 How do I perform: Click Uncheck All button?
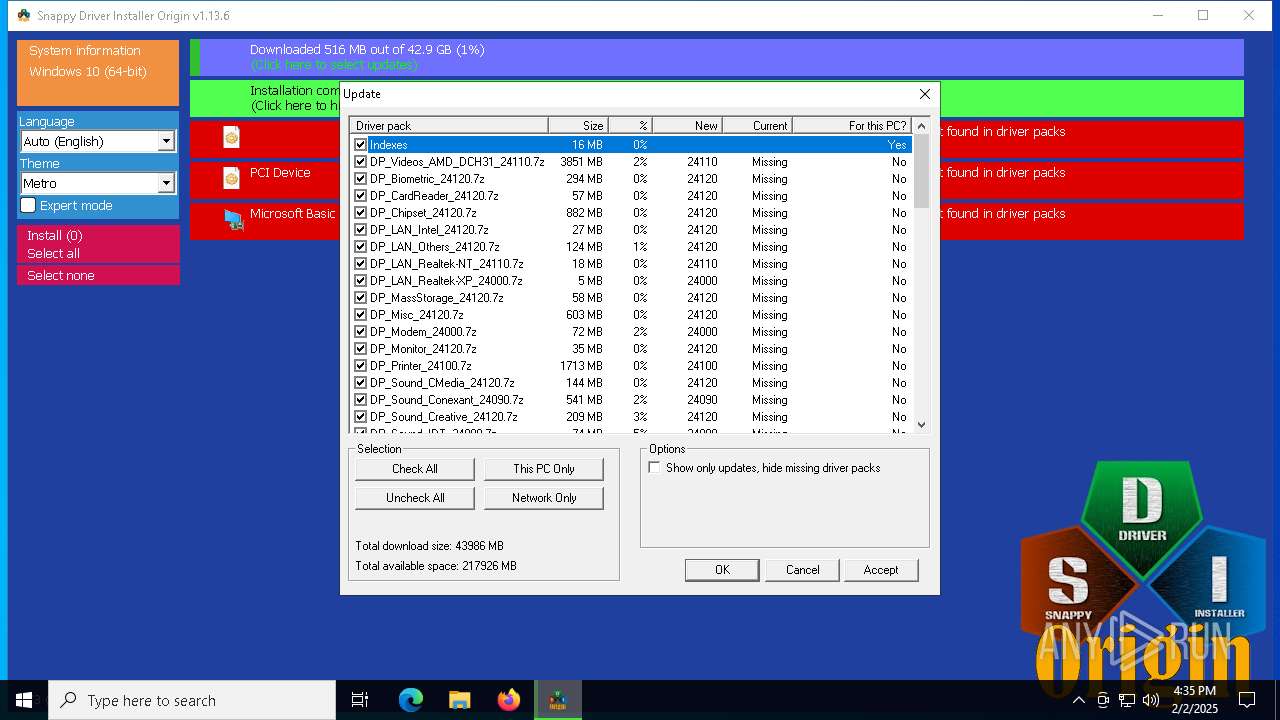coord(415,498)
